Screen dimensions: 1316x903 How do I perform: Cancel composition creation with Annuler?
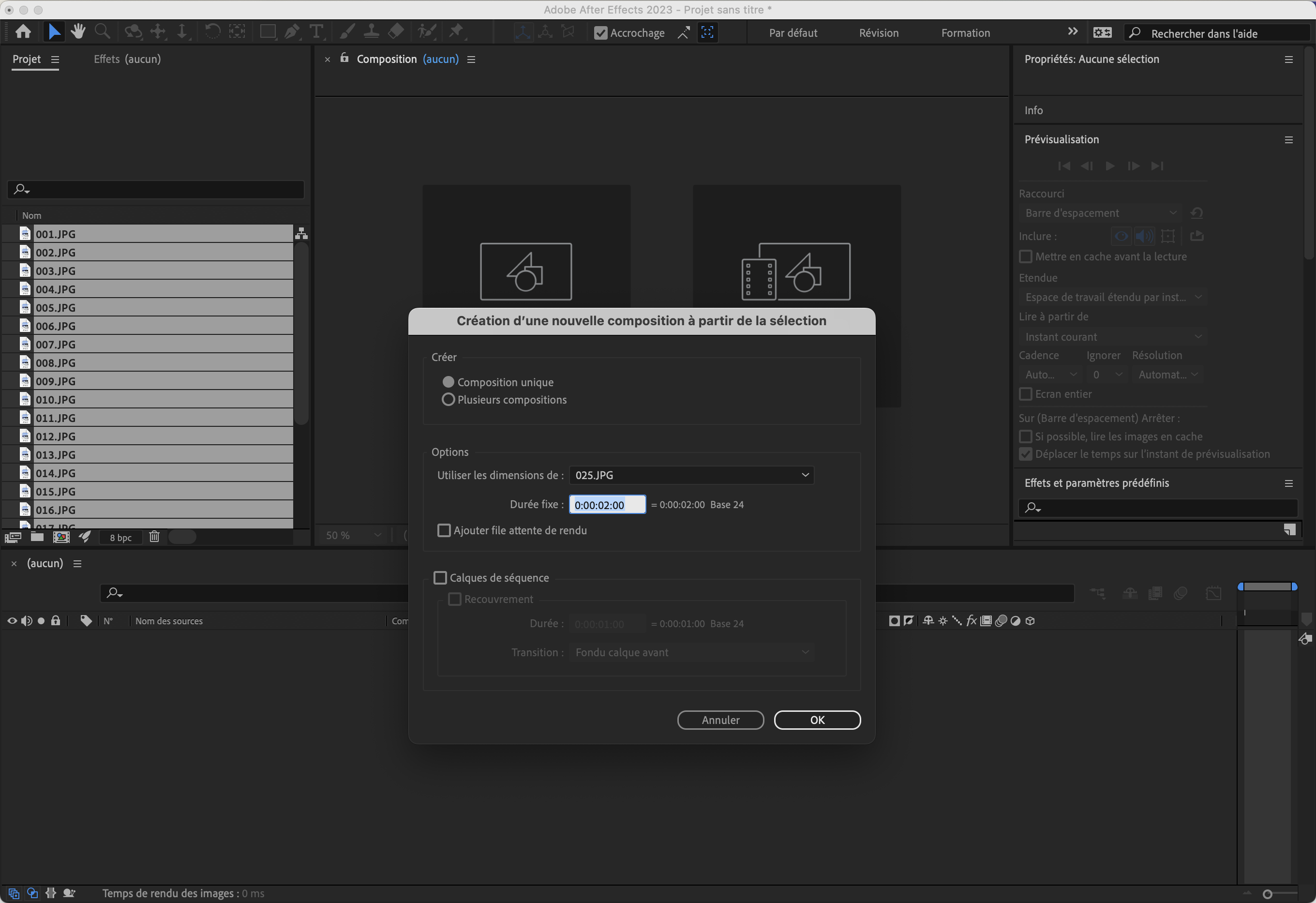[720, 720]
